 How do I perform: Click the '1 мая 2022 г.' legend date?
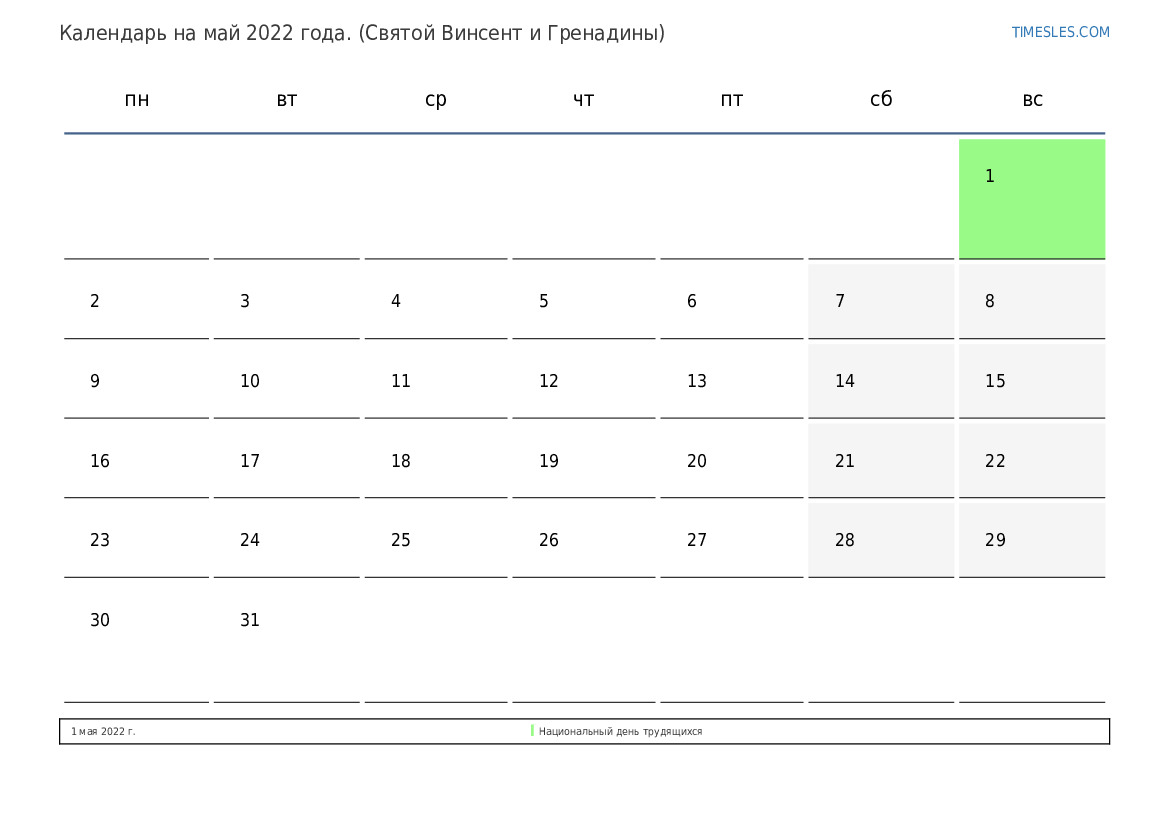103,732
